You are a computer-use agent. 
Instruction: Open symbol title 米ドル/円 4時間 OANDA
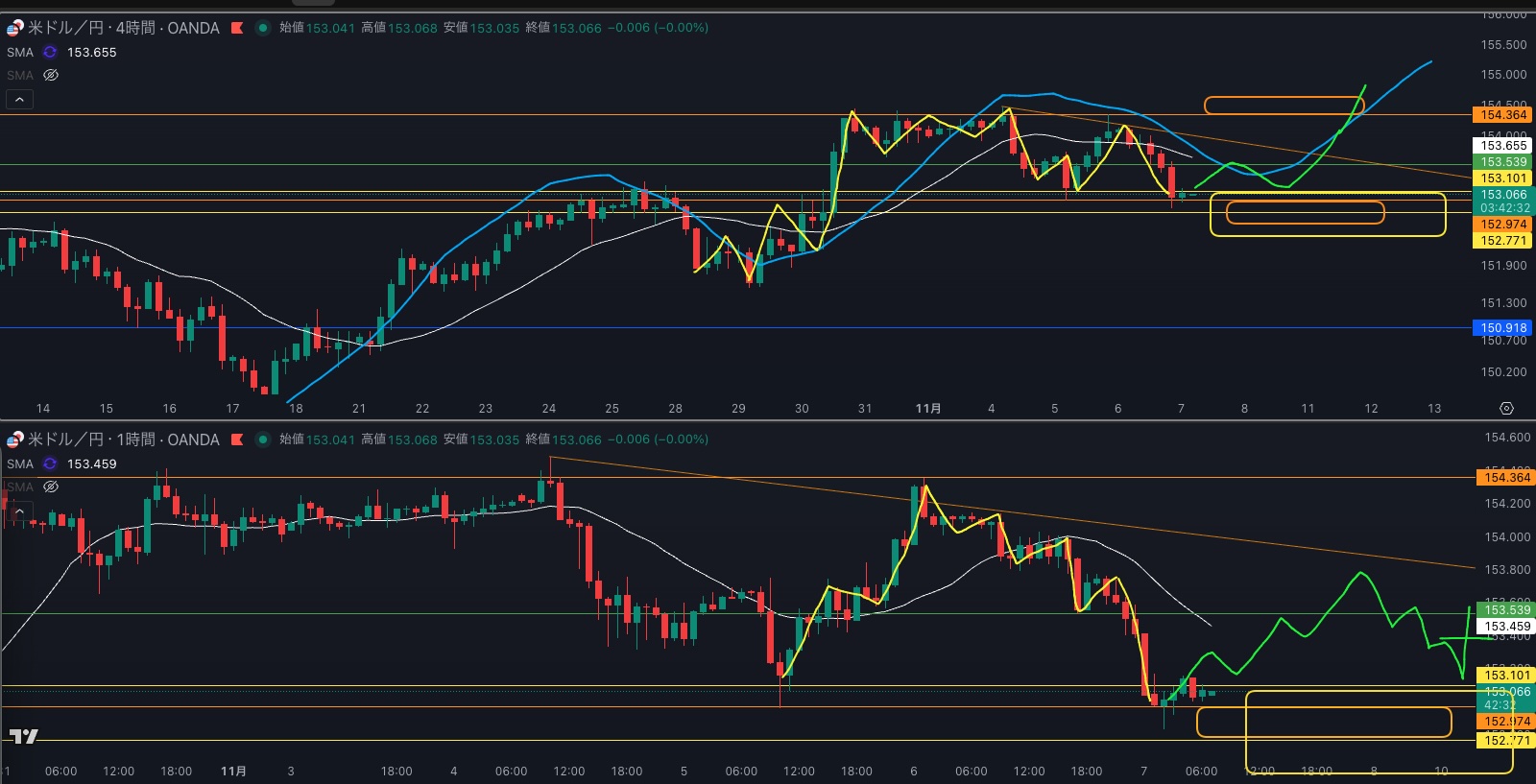click(x=123, y=28)
